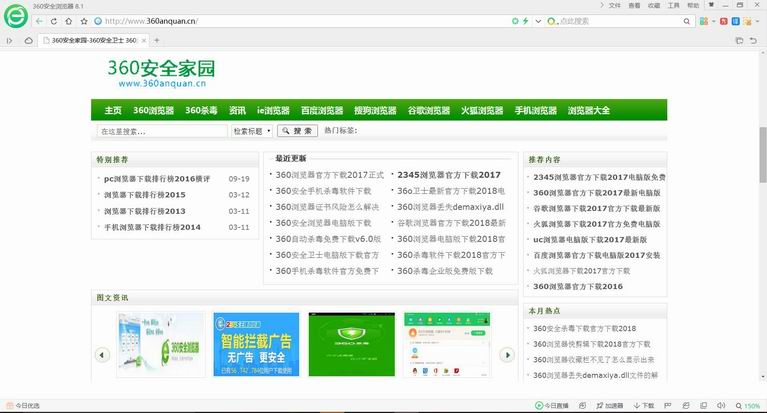Toggle mute with the speaker icon

(721, 406)
